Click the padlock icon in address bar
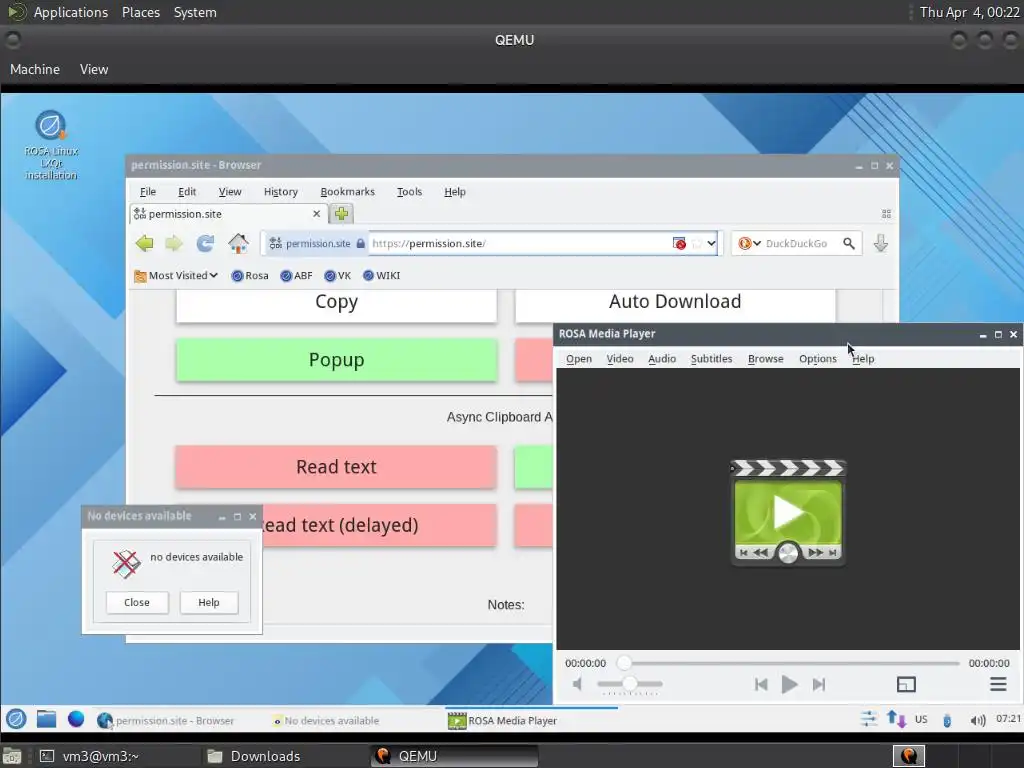Image resolution: width=1024 pixels, height=768 pixels. point(360,244)
